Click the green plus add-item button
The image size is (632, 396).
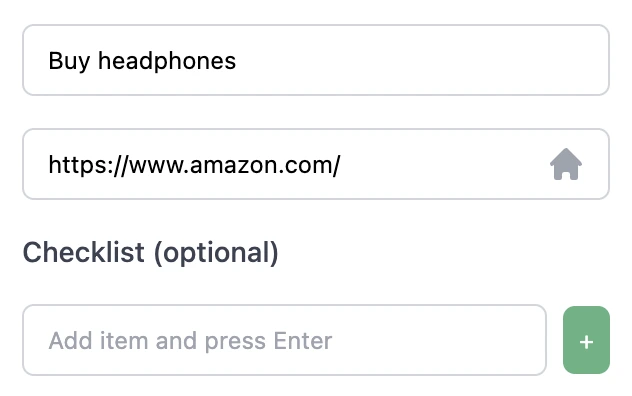point(586,340)
